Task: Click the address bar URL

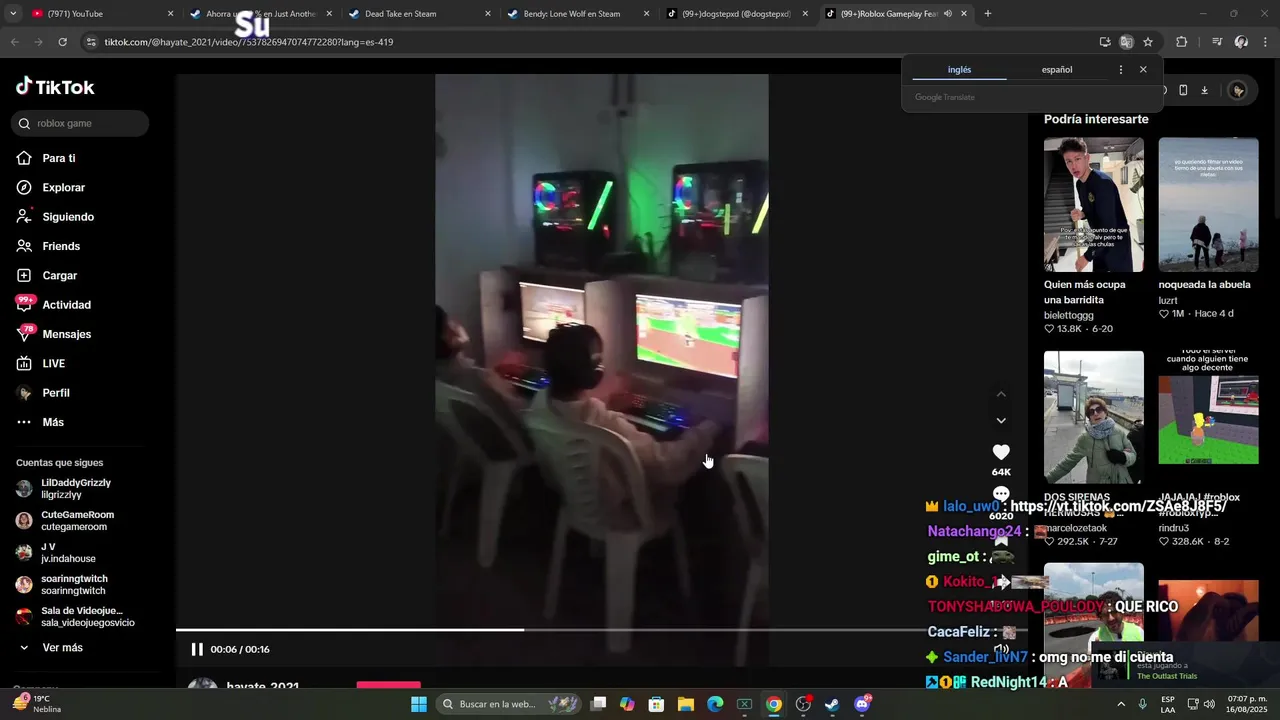Action: pyautogui.click(x=249, y=42)
